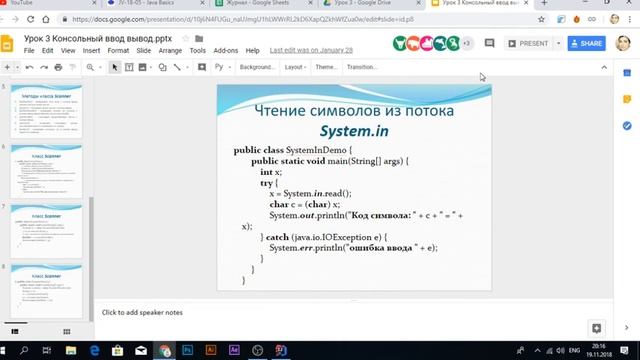
Task: Open the Arrange menu
Action: pos(170,51)
